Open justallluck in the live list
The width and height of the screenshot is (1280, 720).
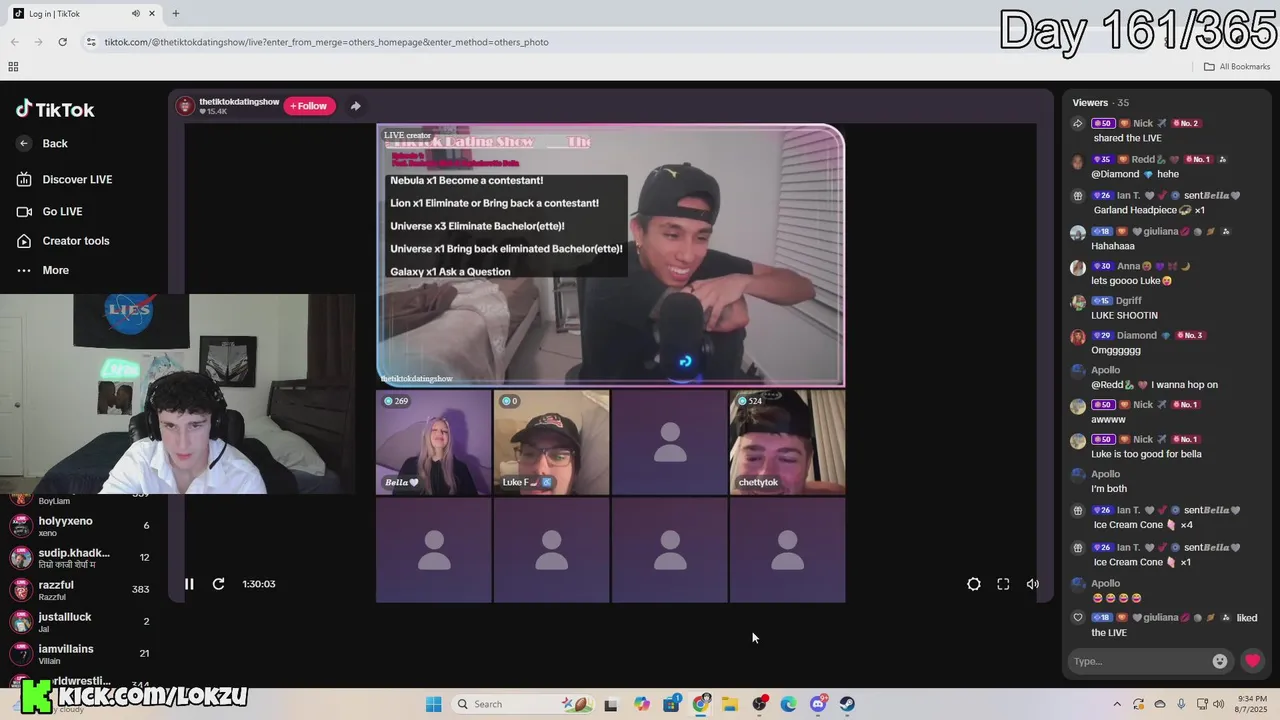pos(80,622)
